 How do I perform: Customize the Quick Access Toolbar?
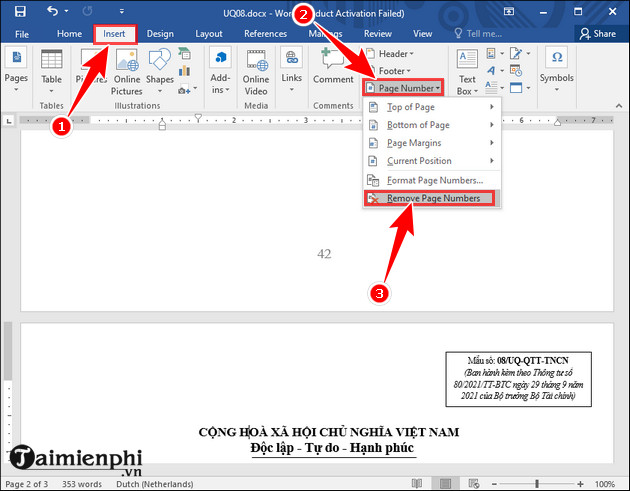pyautogui.click(x=121, y=11)
